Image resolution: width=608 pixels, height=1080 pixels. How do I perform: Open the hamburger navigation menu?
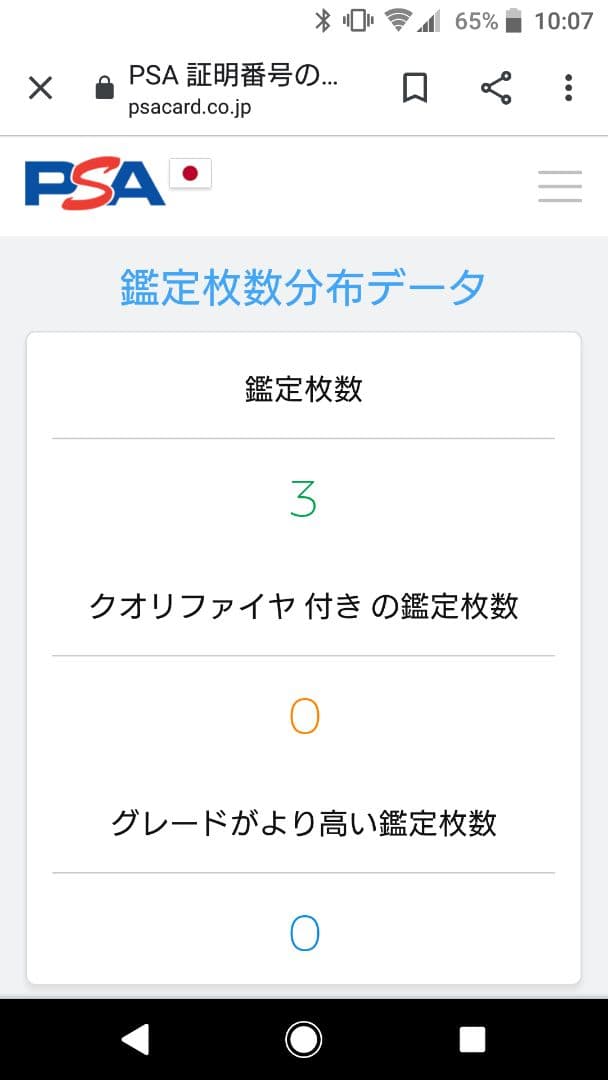[x=559, y=186]
